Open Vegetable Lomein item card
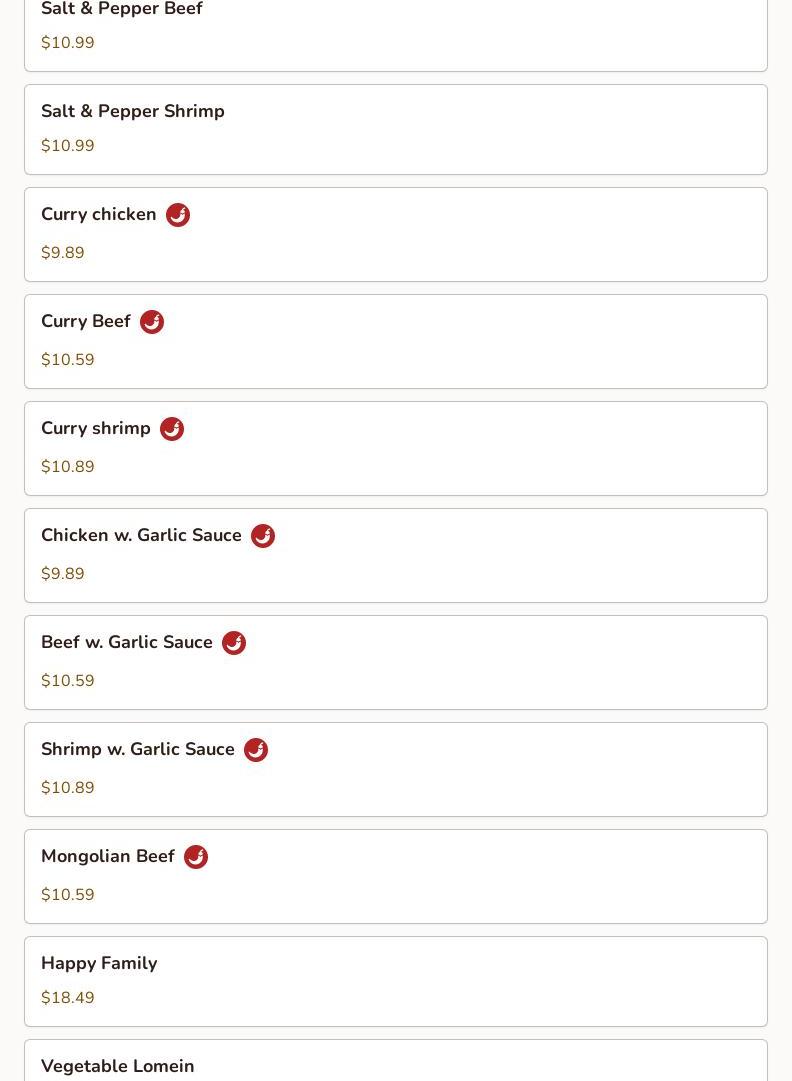Viewport: 792px width, 1081px height. [396, 1064]
